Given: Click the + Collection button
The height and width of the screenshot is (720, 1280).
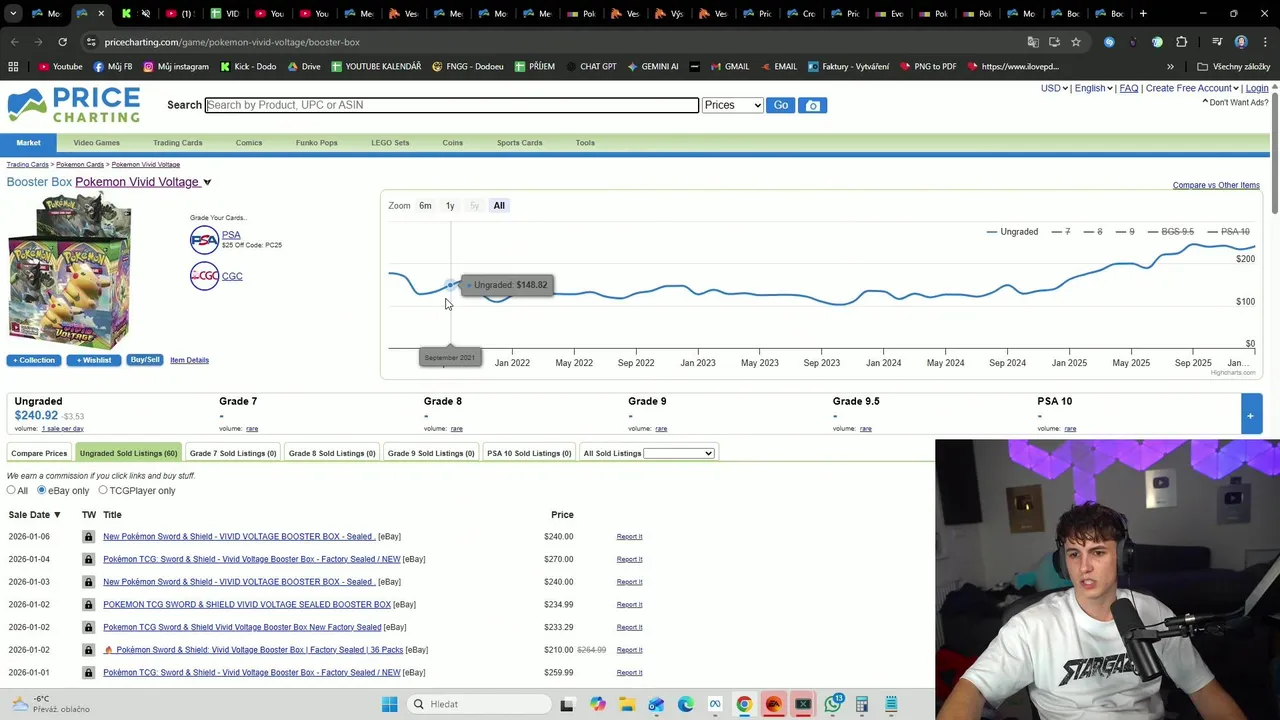Looking at the screenshot, I should pos(34,360).
